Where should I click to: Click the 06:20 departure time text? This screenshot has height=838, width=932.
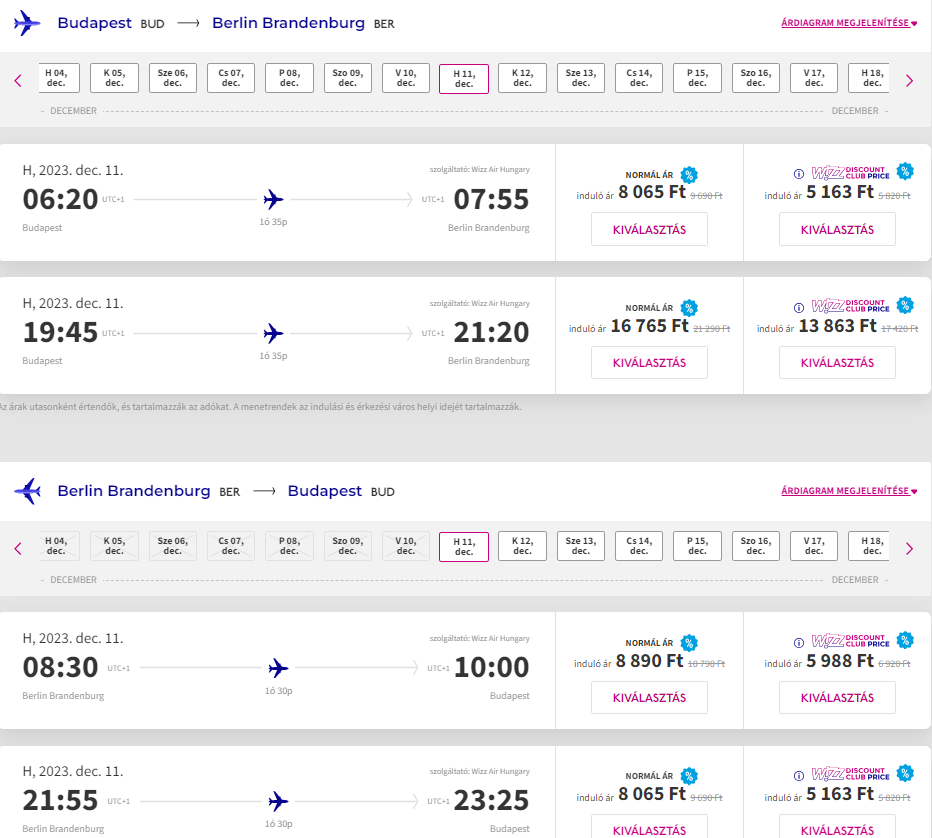pyautogui.click(x=60, y=199)
